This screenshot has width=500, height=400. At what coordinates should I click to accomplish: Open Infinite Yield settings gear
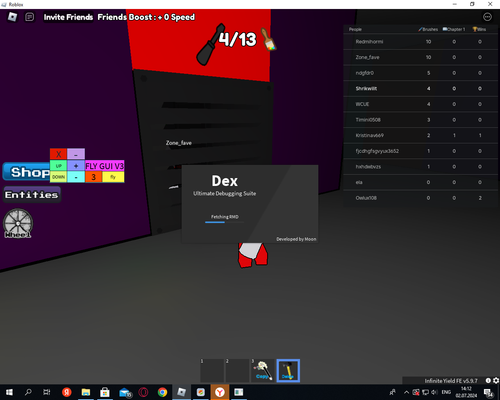coord(496,380)
